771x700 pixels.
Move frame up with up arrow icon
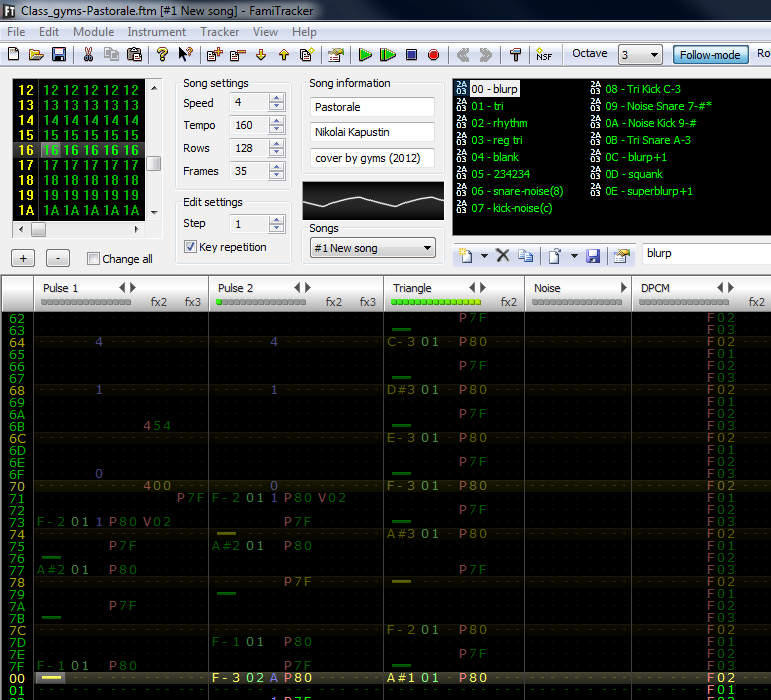[284, 55]
